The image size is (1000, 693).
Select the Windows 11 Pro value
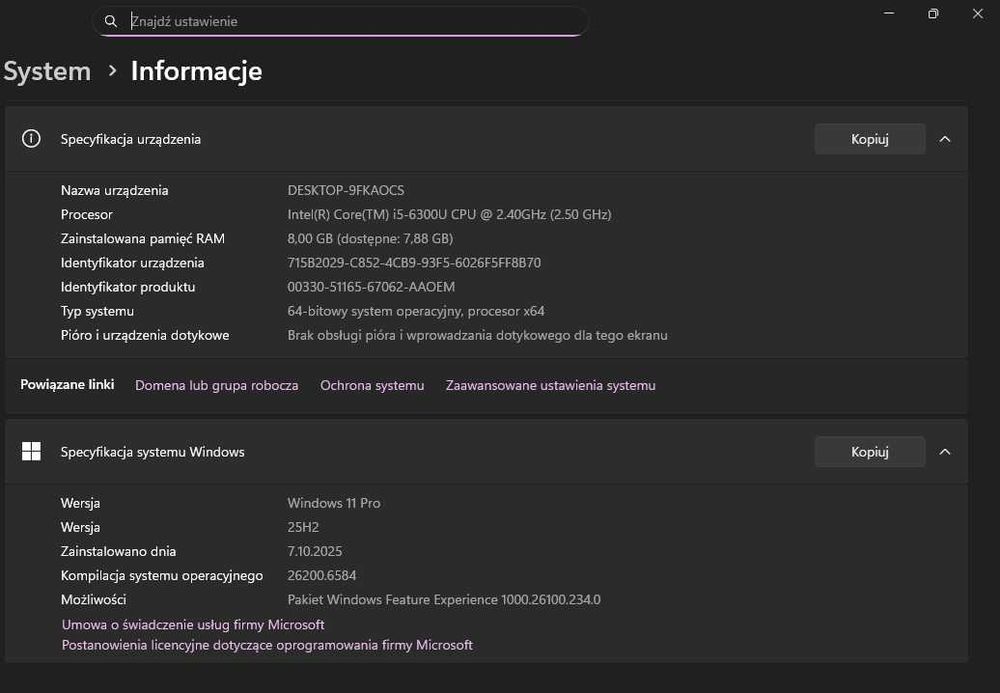click(x=334, y=503)
